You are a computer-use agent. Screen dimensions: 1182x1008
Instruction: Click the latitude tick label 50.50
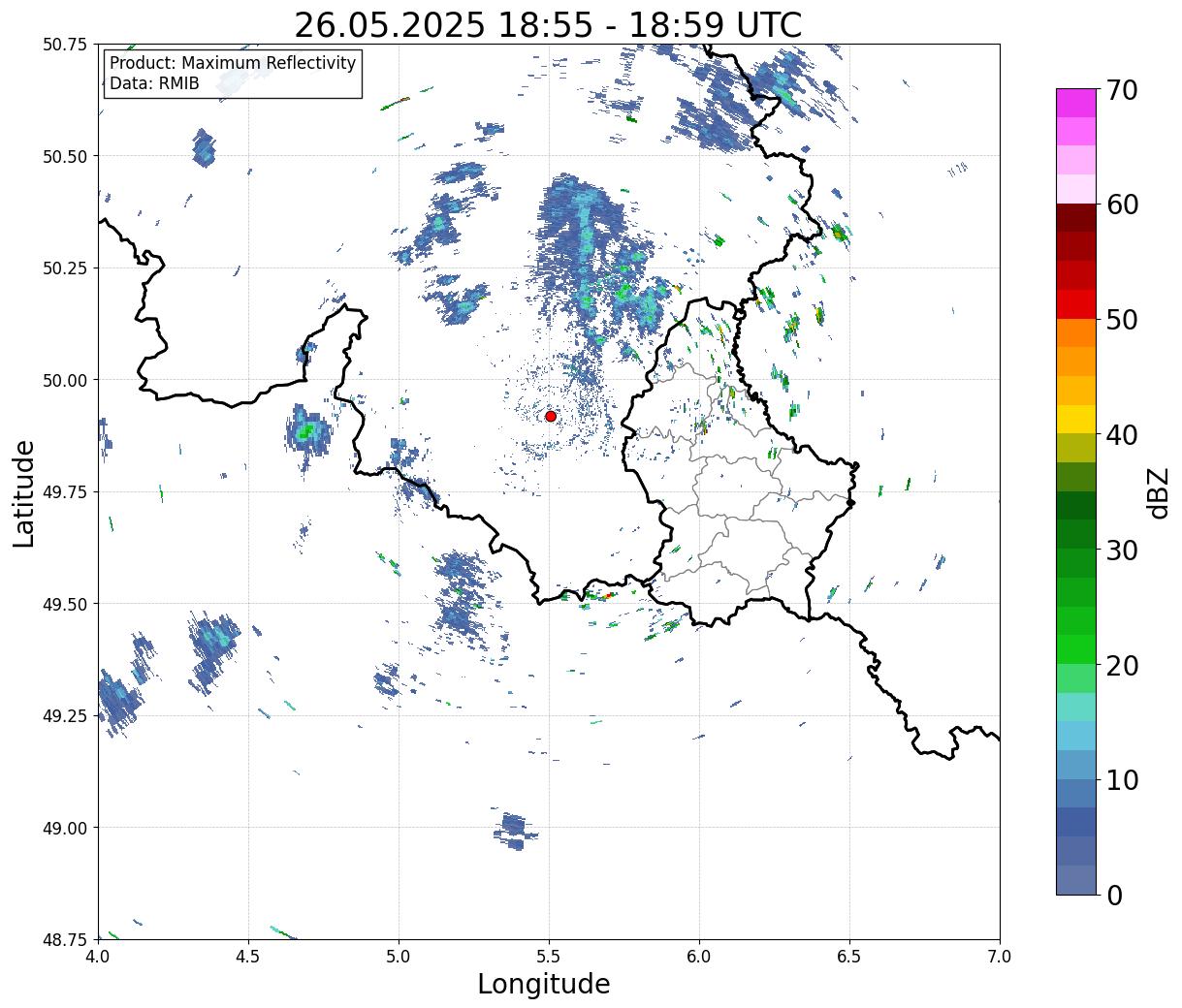65,156
